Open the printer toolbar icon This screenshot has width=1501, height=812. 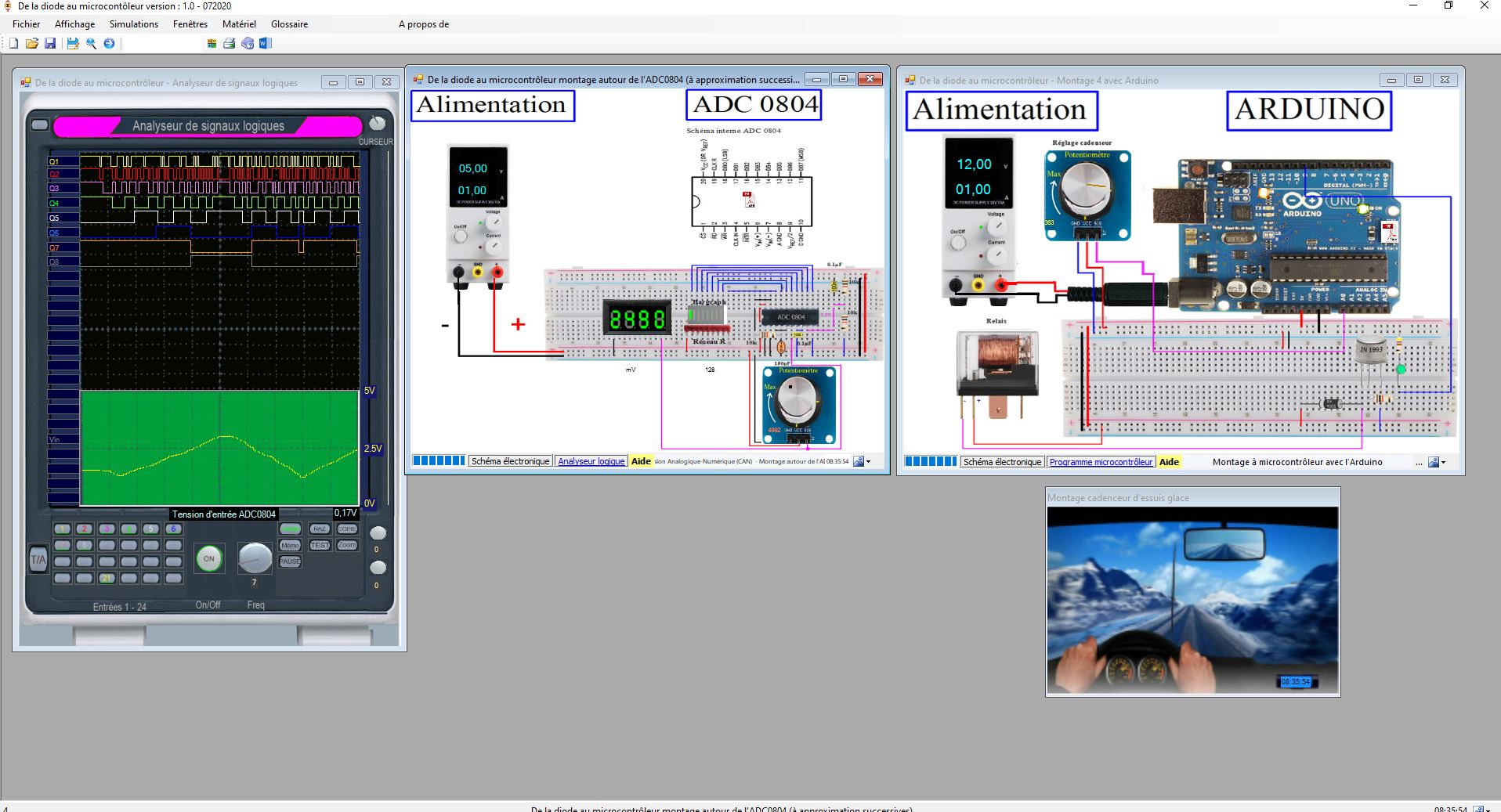(229, 44)
